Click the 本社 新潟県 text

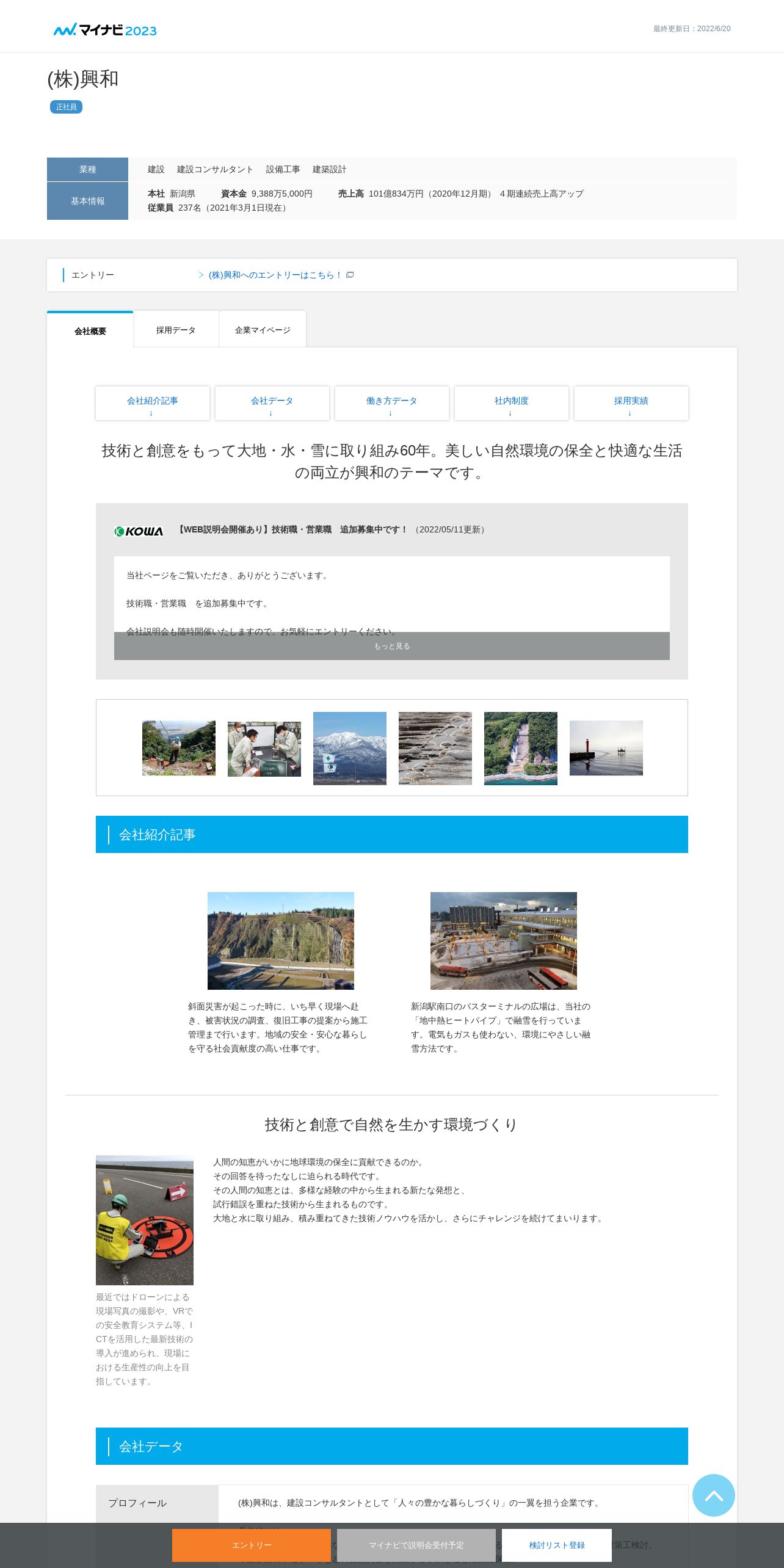(172, 194)
